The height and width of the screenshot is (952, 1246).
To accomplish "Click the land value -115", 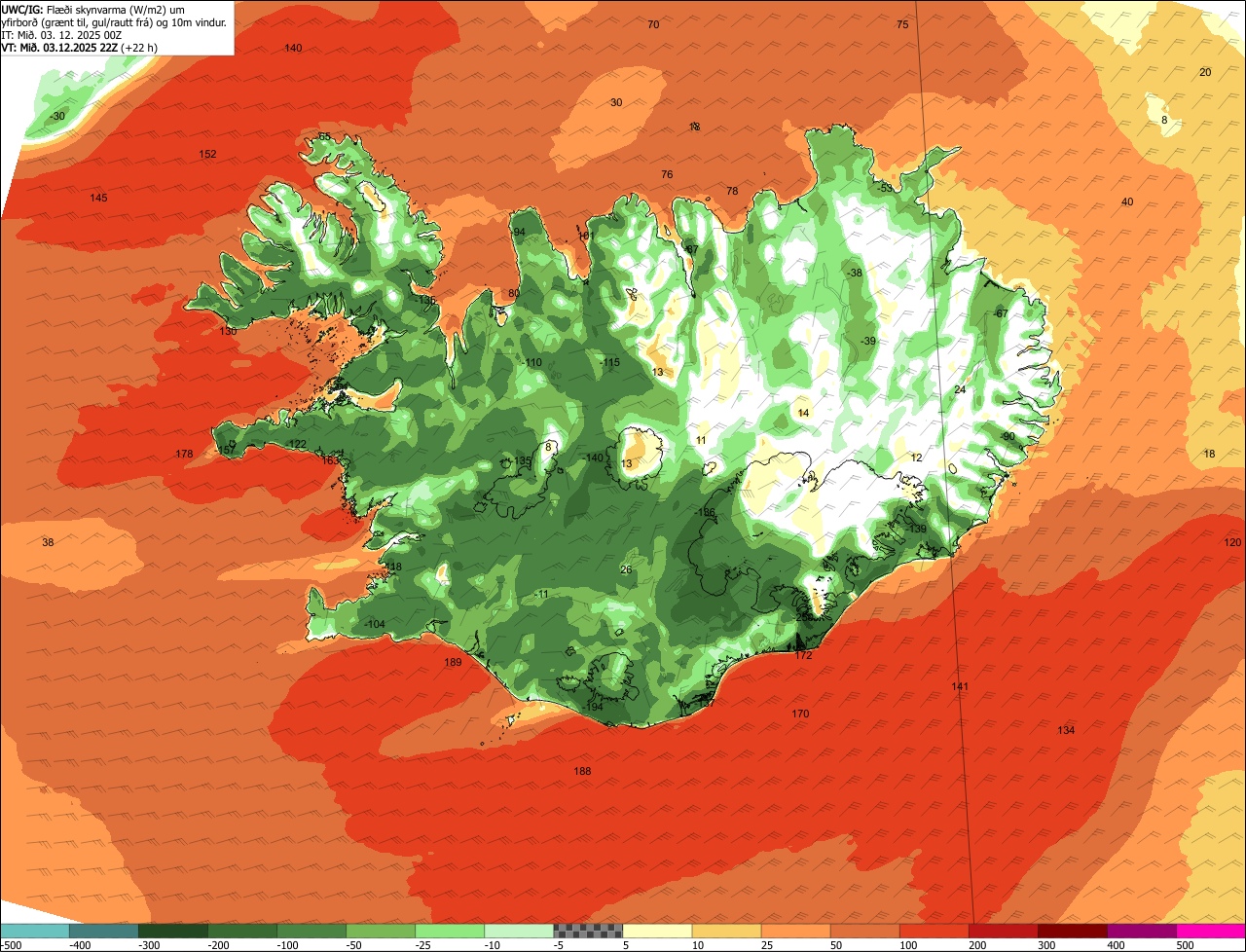I will click(x=610, y=362).
